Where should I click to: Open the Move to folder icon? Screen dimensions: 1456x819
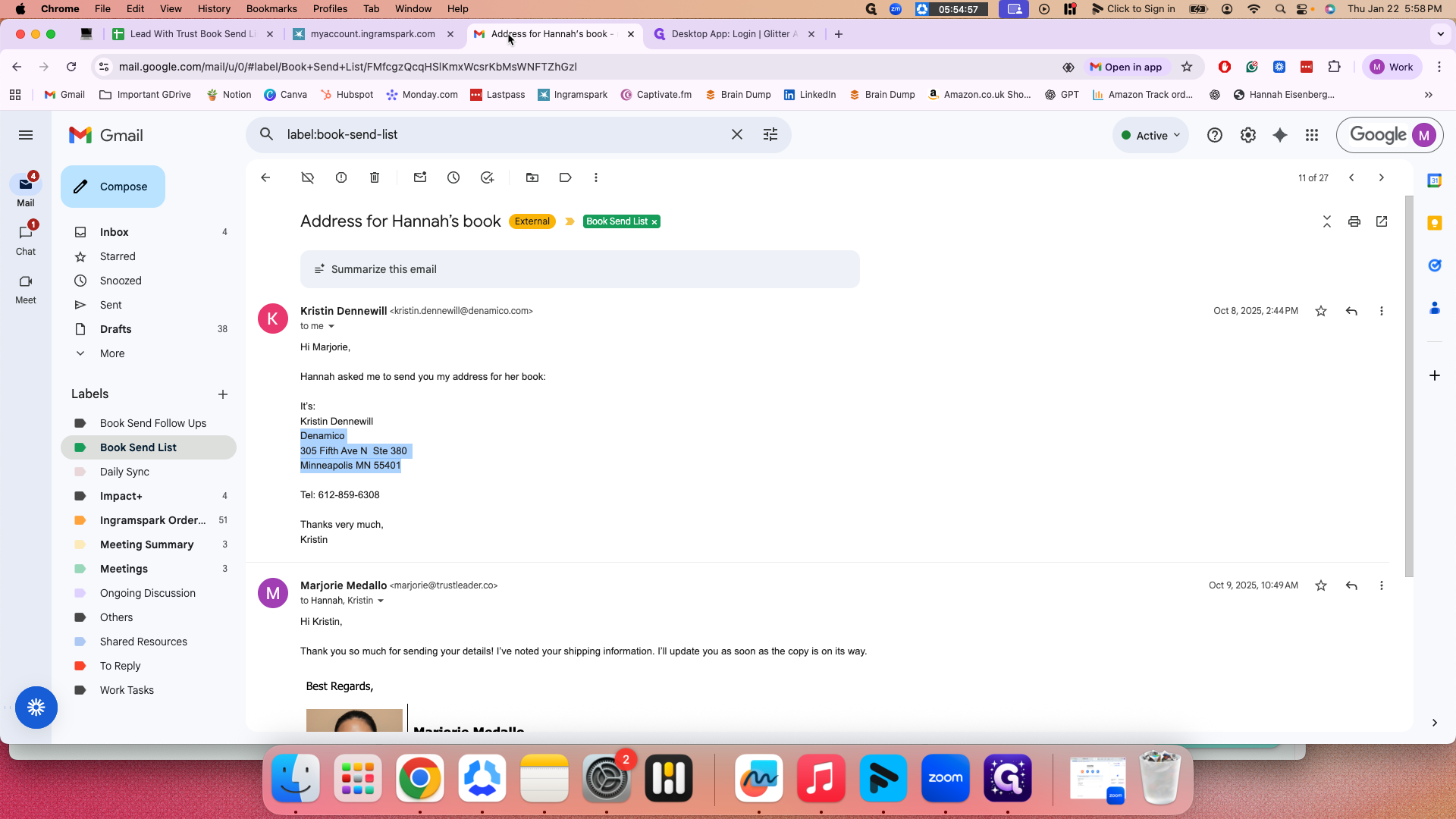click(532, 177)
